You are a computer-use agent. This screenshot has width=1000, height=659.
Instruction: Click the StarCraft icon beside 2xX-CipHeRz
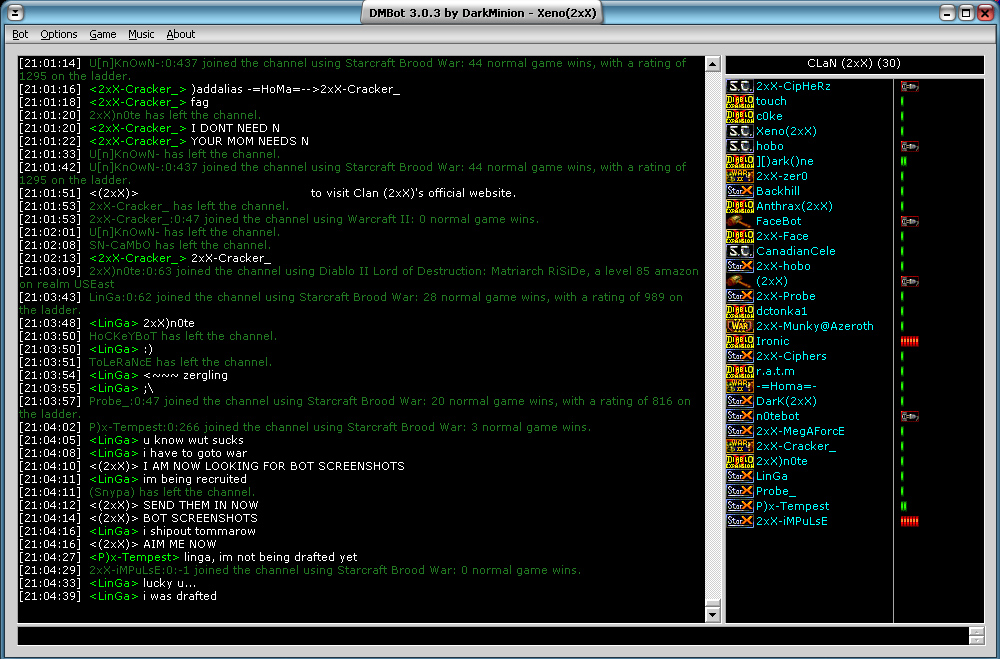tap(740, 86)
